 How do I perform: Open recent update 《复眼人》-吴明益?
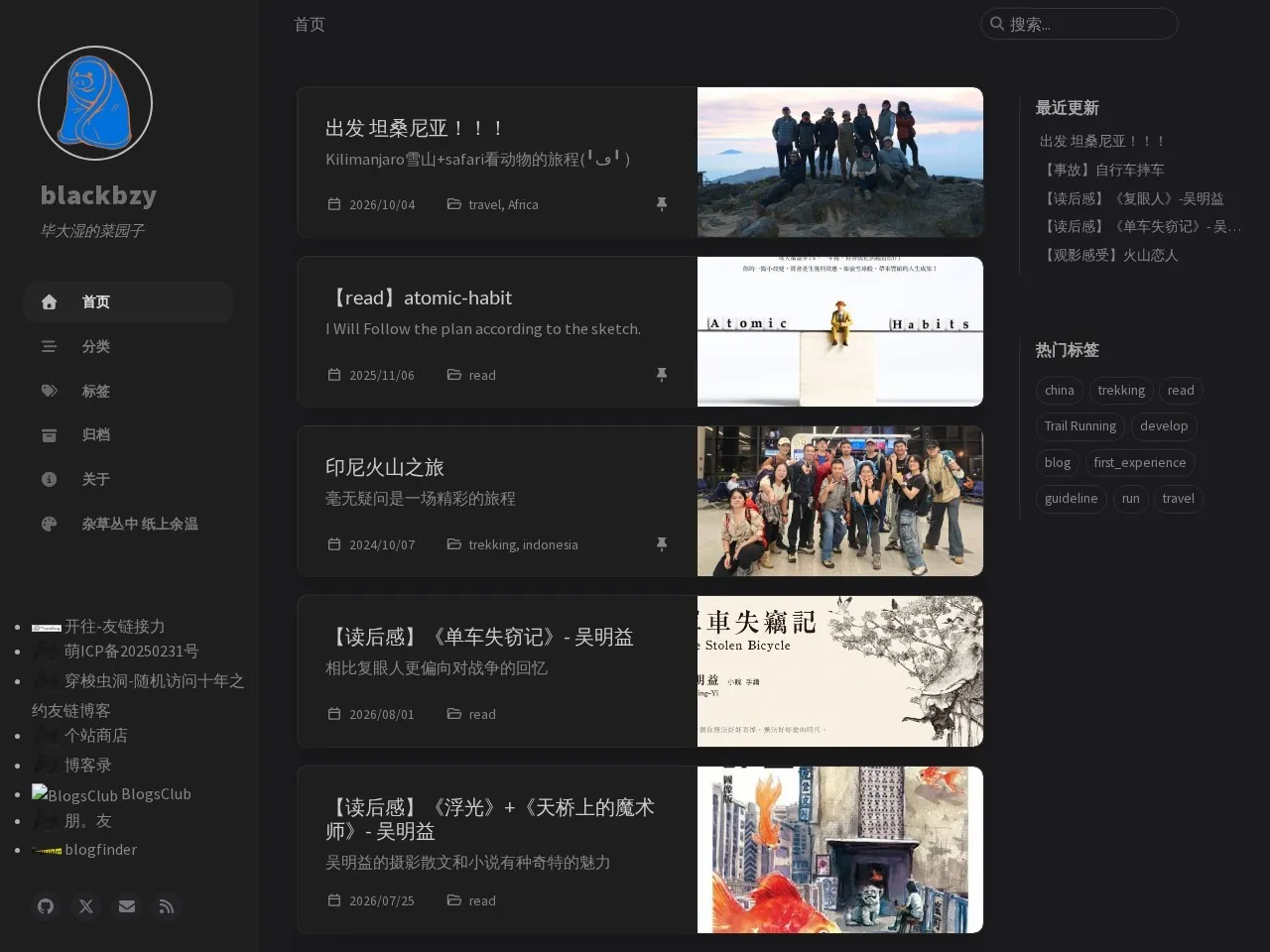point(1131,198)
